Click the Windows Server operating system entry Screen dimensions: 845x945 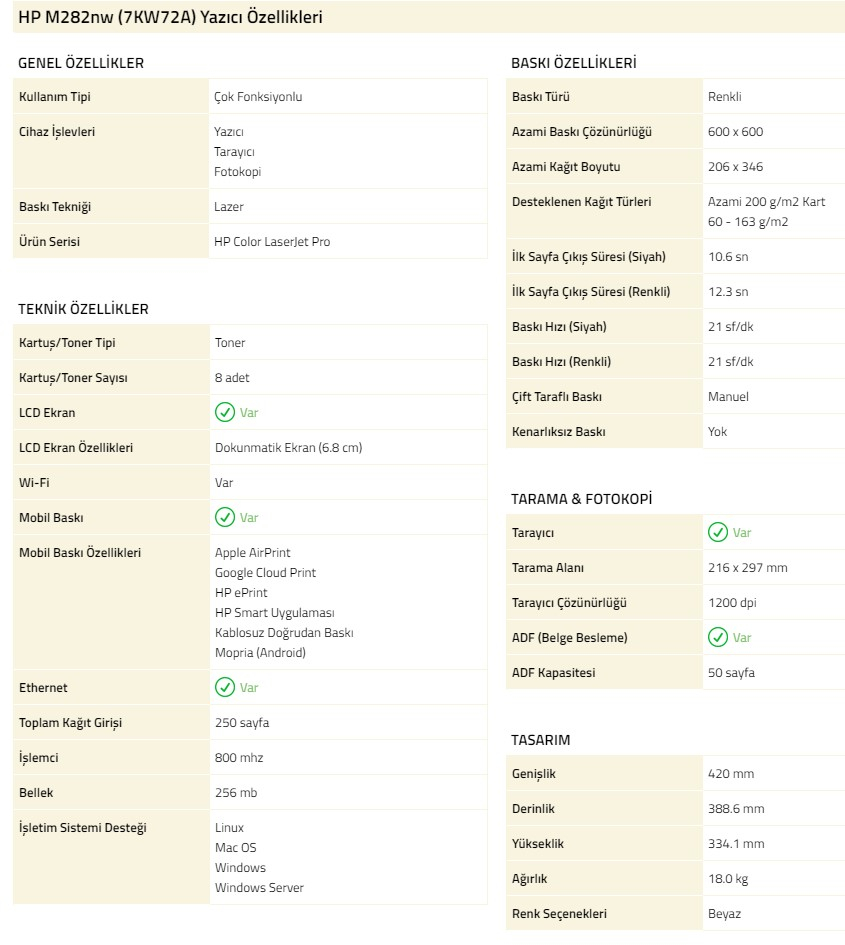pos(259,887)
